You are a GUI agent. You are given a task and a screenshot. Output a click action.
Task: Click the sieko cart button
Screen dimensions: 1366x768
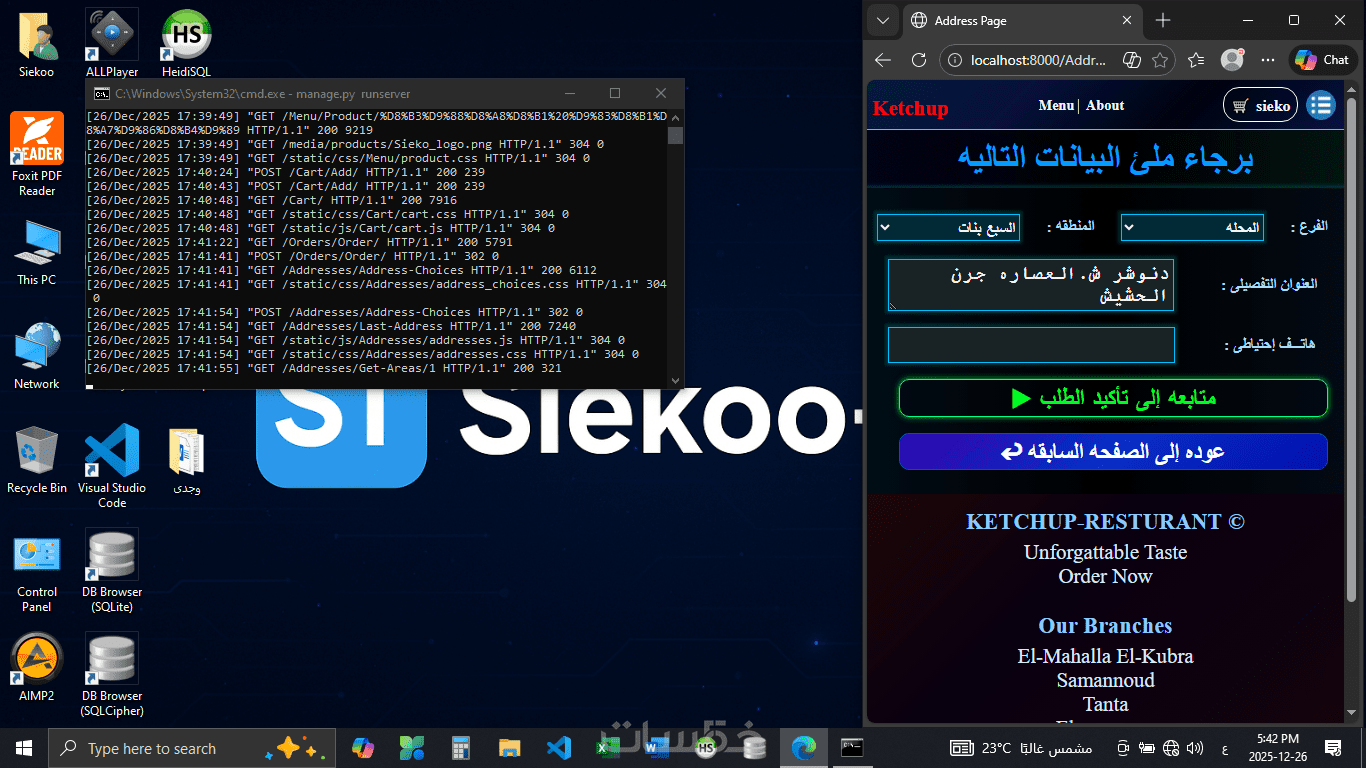click(x=1260, y=105)
